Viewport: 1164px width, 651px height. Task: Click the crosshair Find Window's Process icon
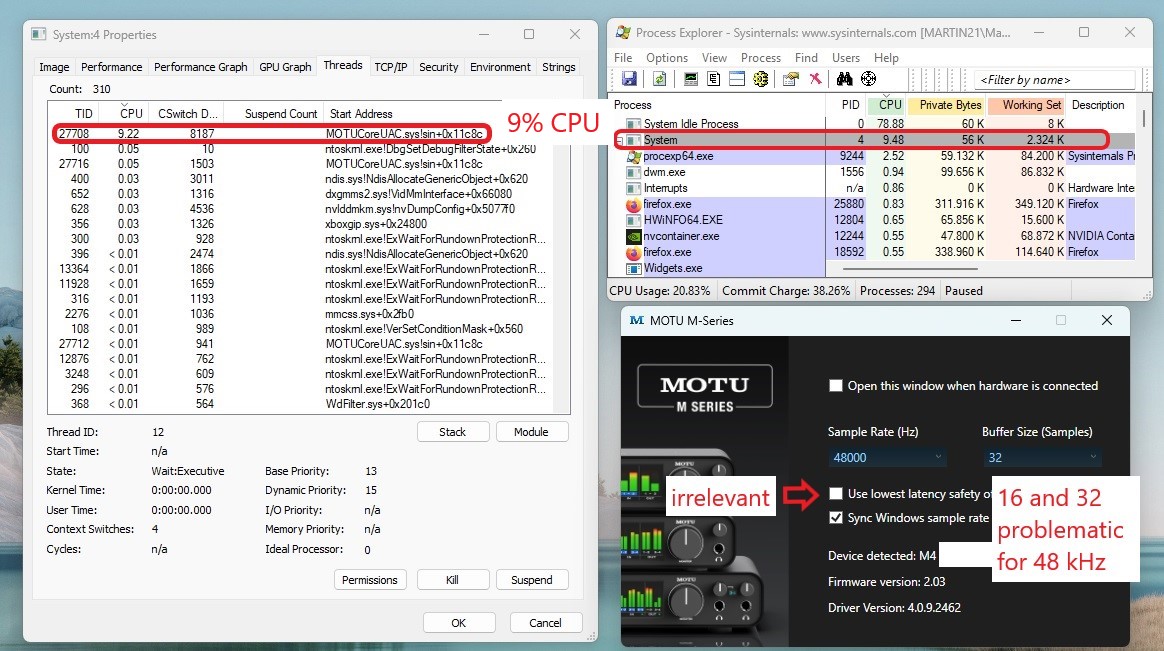click(x=868, y=79)
